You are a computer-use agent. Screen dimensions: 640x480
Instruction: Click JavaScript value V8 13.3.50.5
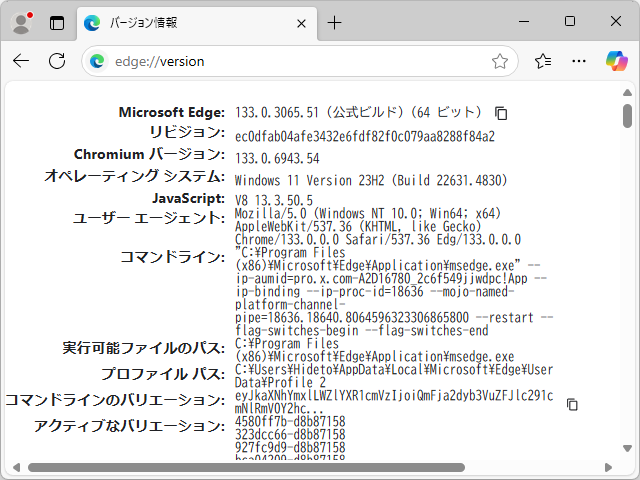274,200
